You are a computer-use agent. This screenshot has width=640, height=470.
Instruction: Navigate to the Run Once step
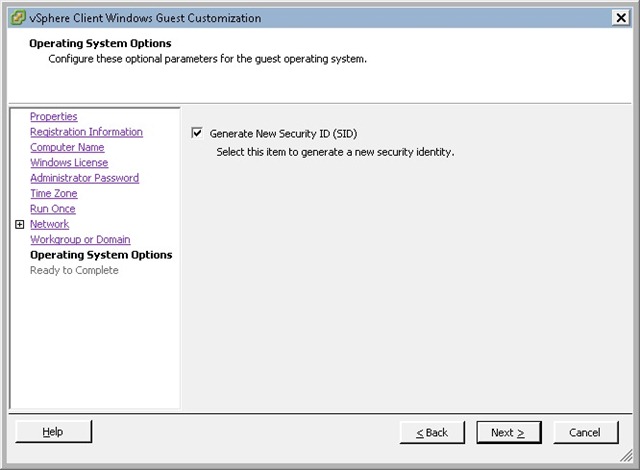(52, 209)
